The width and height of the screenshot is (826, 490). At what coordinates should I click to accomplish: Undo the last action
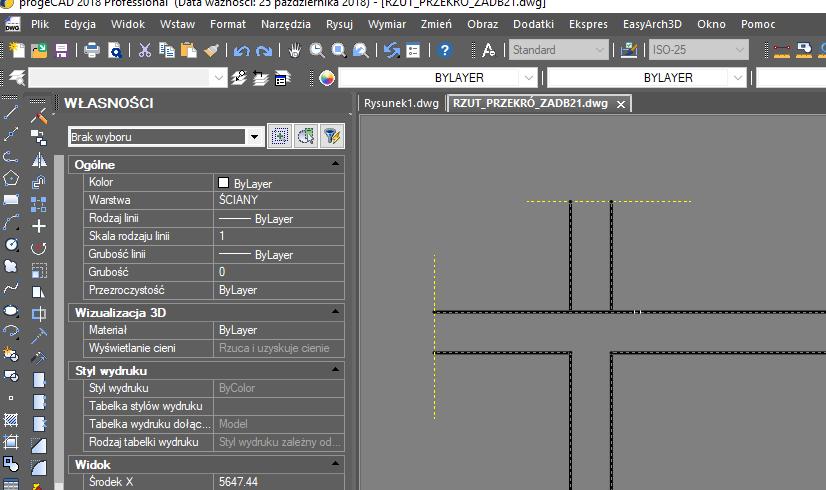pos(241,51)
